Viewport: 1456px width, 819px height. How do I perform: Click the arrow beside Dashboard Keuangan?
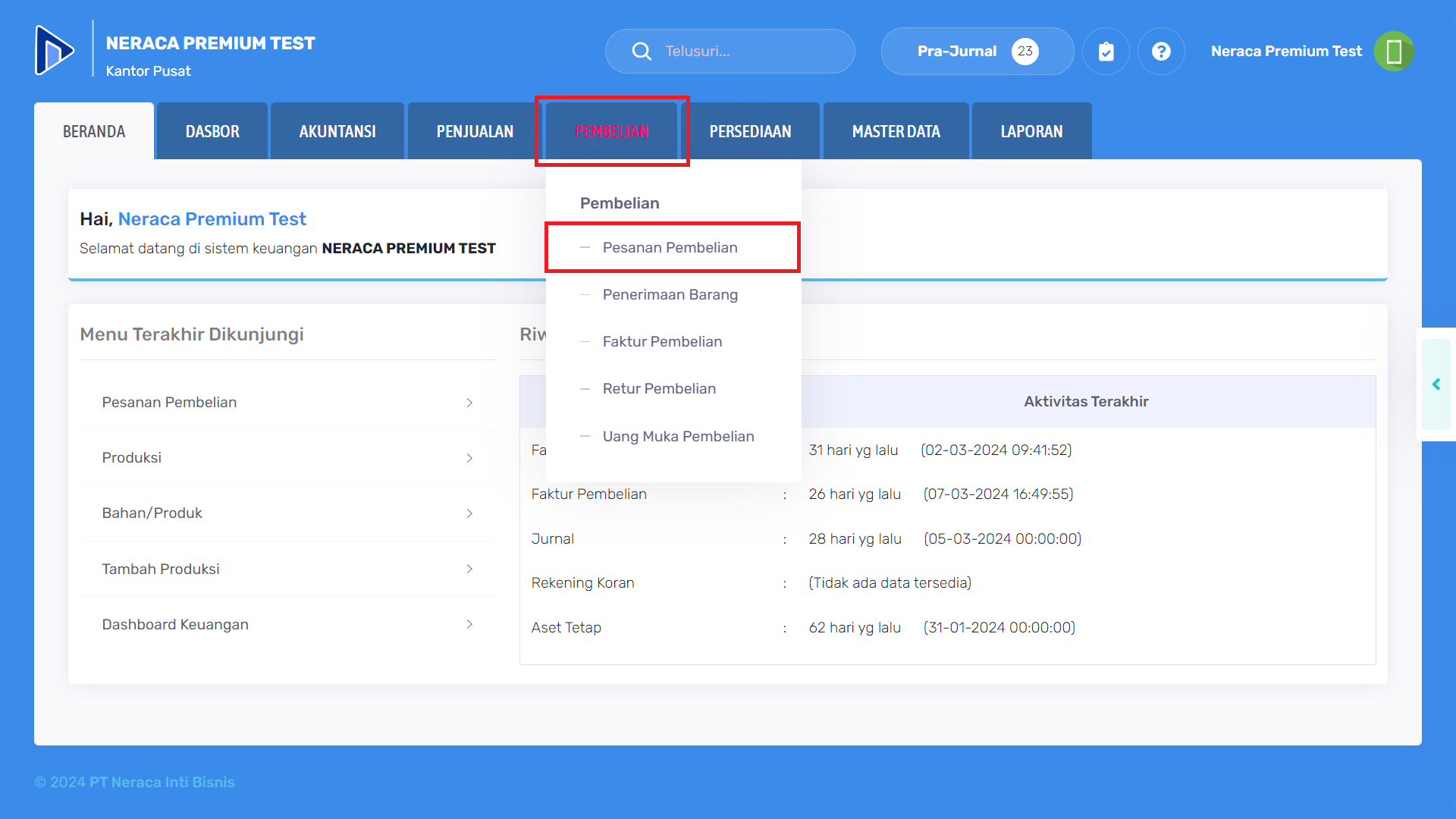coord(469,624)
